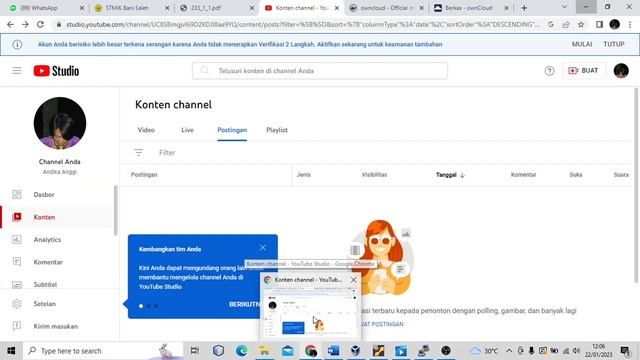Open the Windows Start menu
The height and width of the screenshot is (360, 640).
click(x=11, y=351)
